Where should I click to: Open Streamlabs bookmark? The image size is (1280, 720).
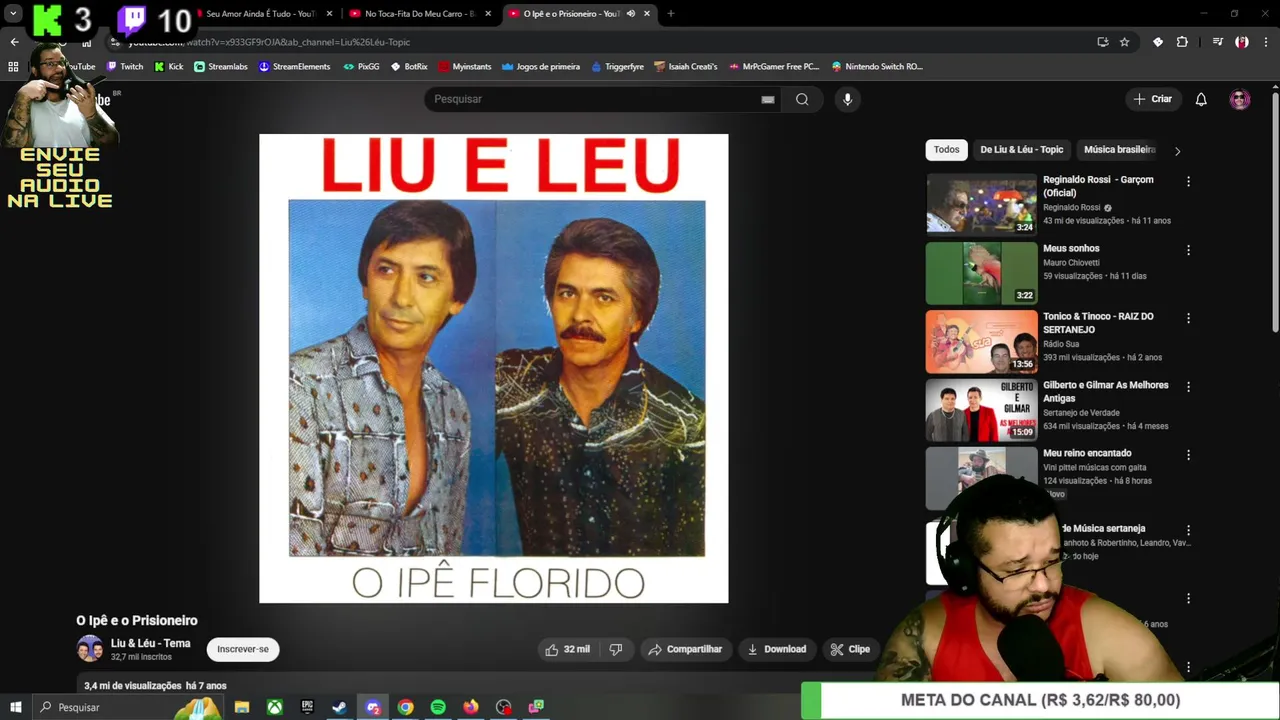(x=221, y=67)
